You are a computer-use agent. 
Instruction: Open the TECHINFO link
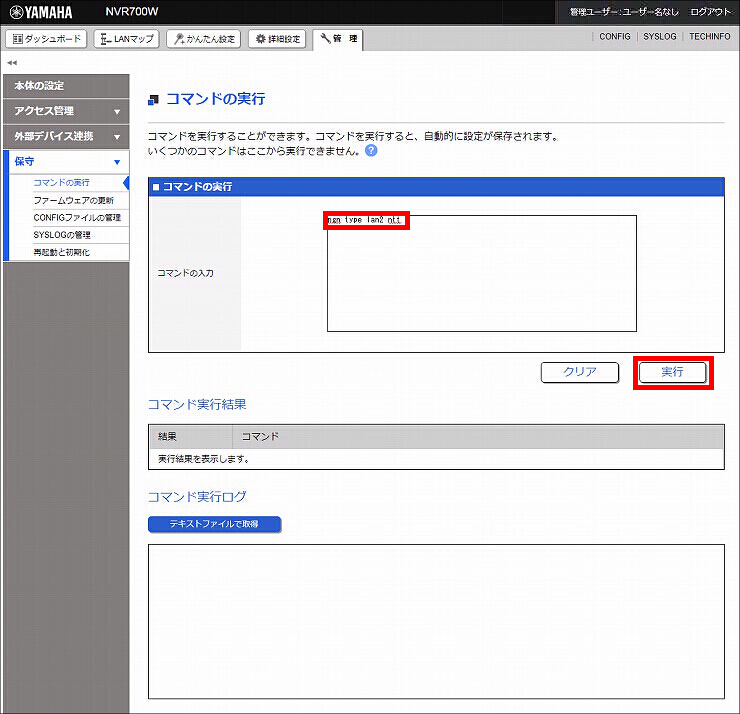pyautogui.click(x=709, y=36)
